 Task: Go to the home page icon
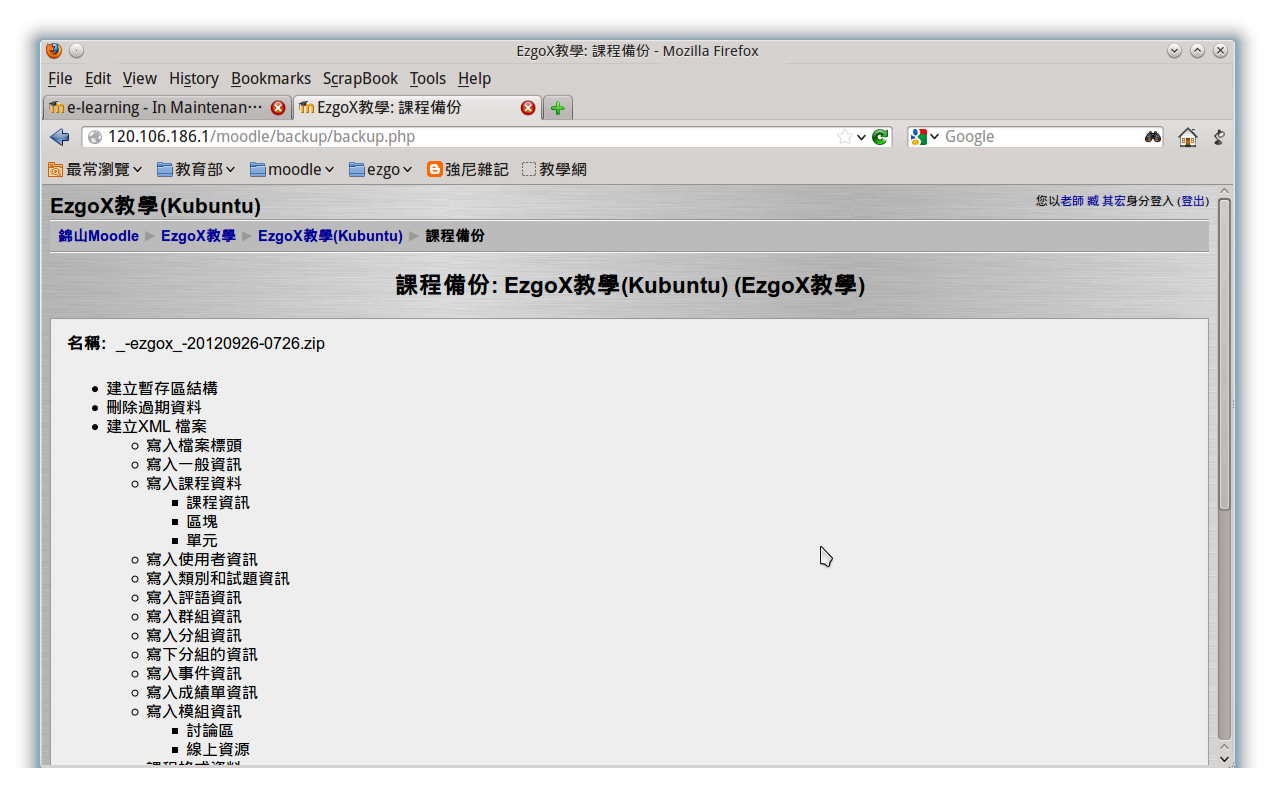(1188, 137)
